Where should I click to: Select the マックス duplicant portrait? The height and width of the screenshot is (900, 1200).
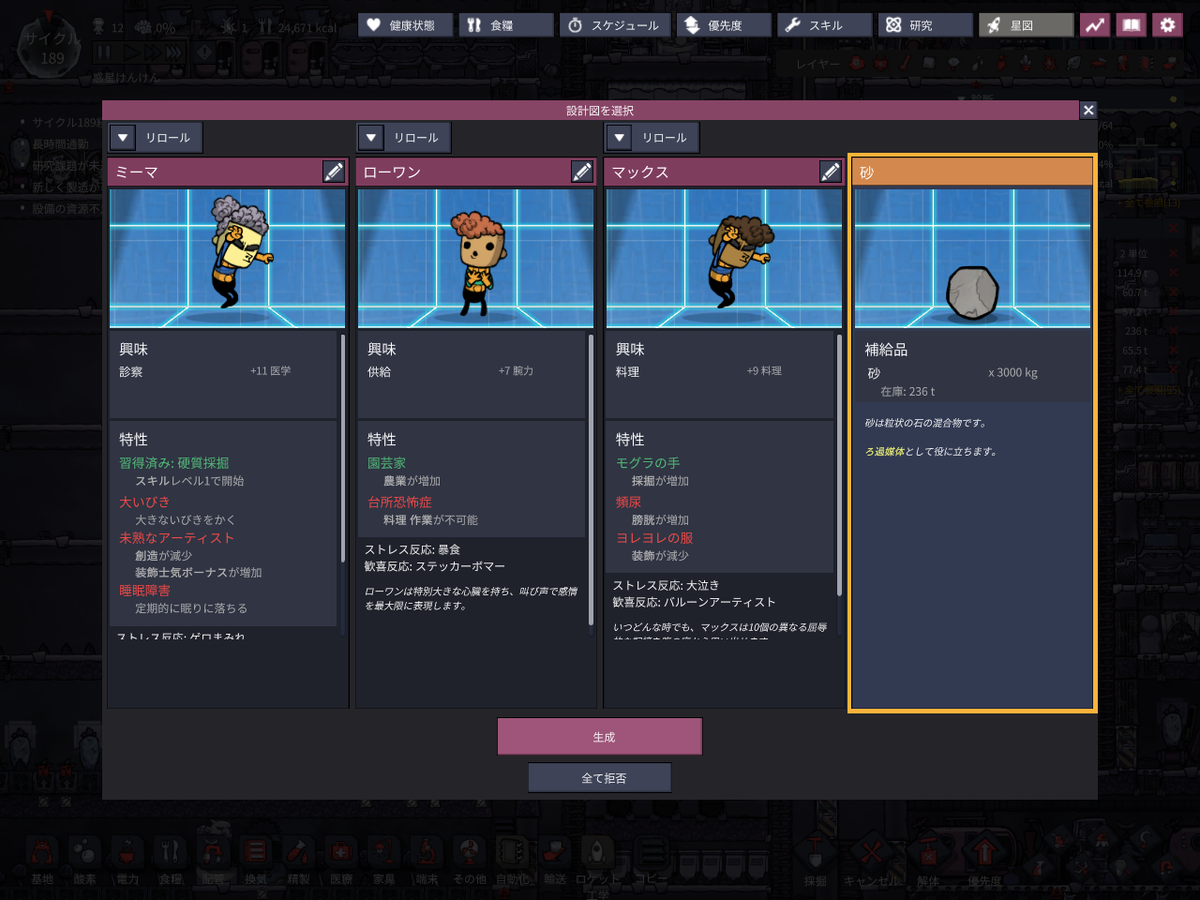click(723, 258)
